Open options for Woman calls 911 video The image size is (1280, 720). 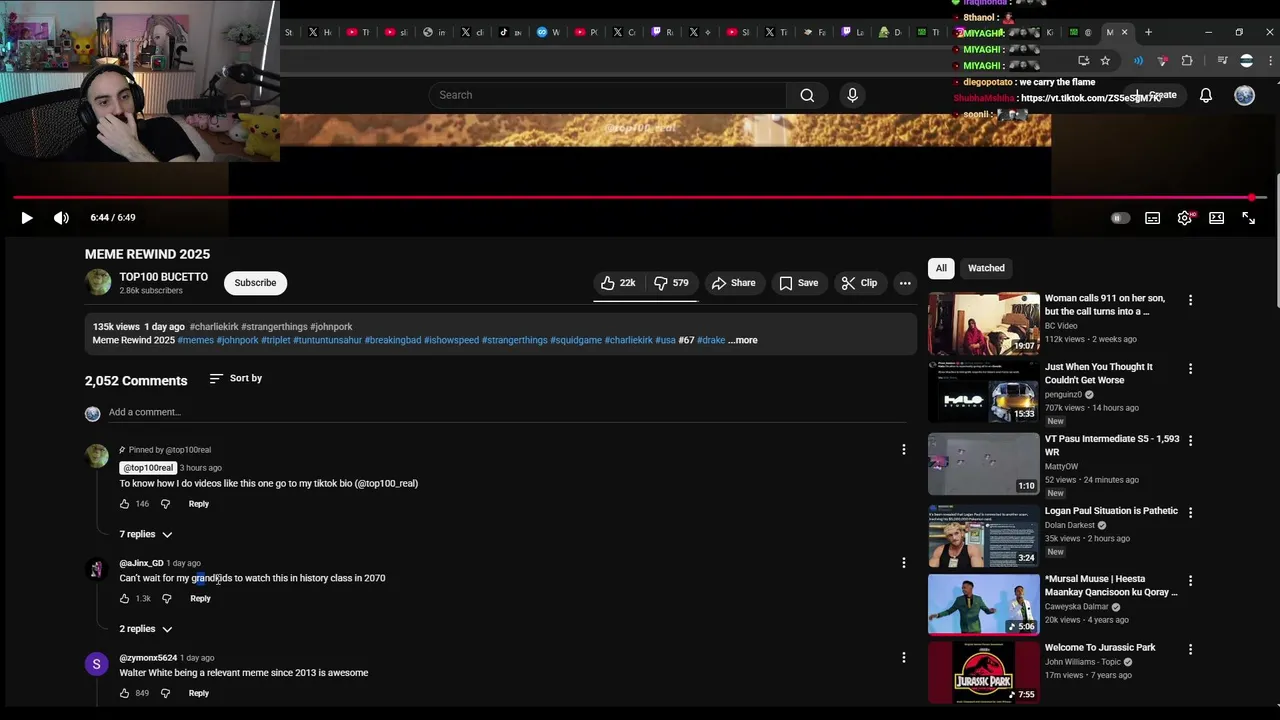tap(1190, 300)
